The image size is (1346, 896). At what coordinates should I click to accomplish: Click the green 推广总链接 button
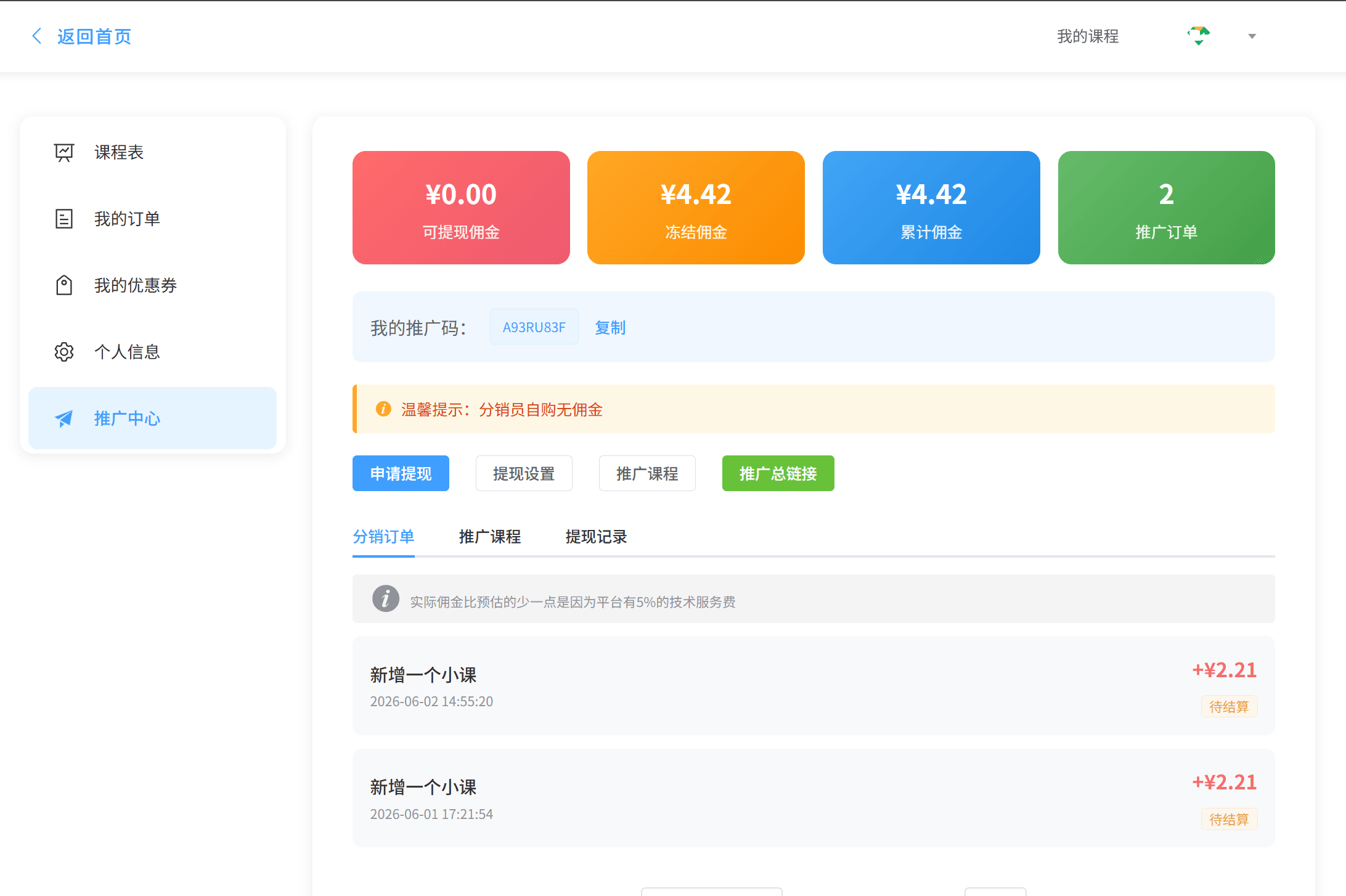778,473
